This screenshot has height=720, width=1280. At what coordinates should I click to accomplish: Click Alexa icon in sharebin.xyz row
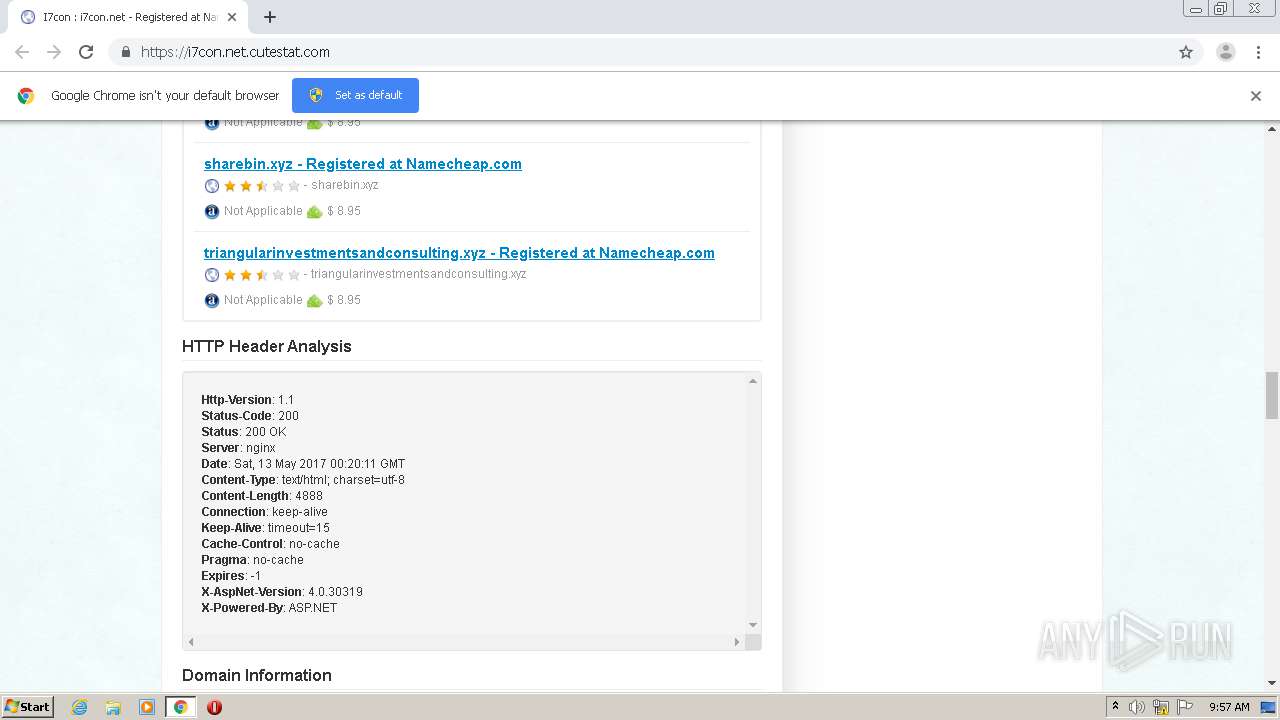pyautogui.click(x=212, y=211)
